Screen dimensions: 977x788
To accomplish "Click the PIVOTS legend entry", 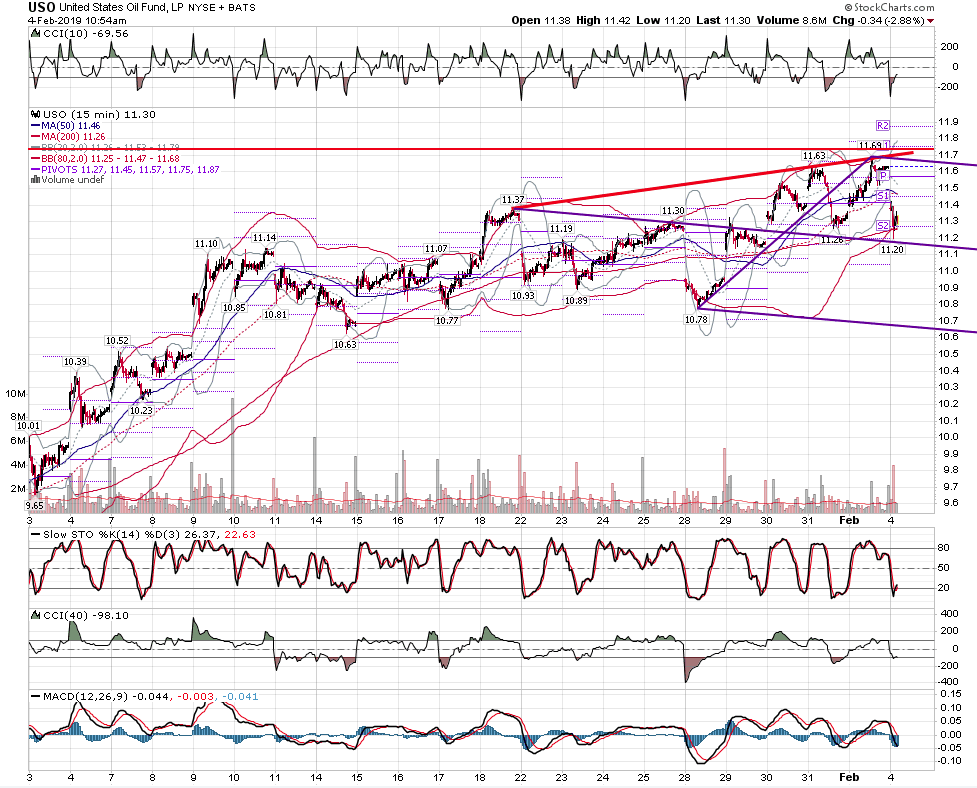I will click(x=125, y=169).
